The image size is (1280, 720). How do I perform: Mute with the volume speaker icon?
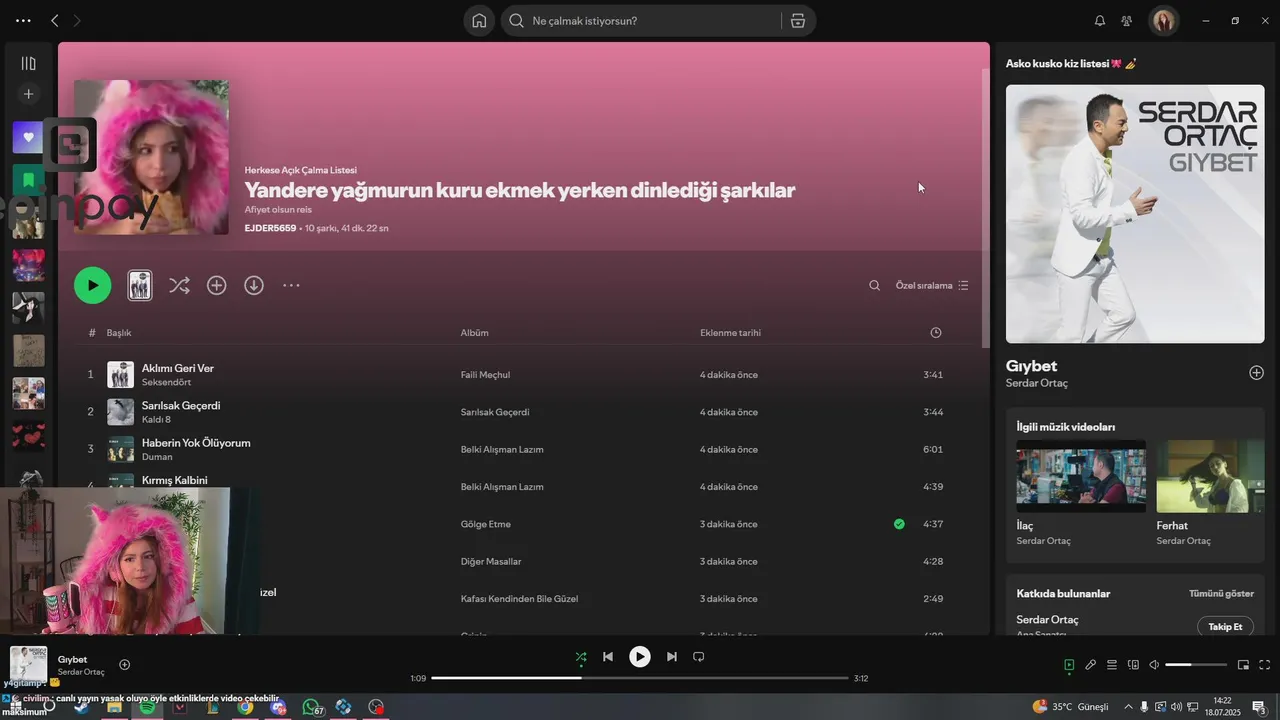click(x=1154, y=664)
